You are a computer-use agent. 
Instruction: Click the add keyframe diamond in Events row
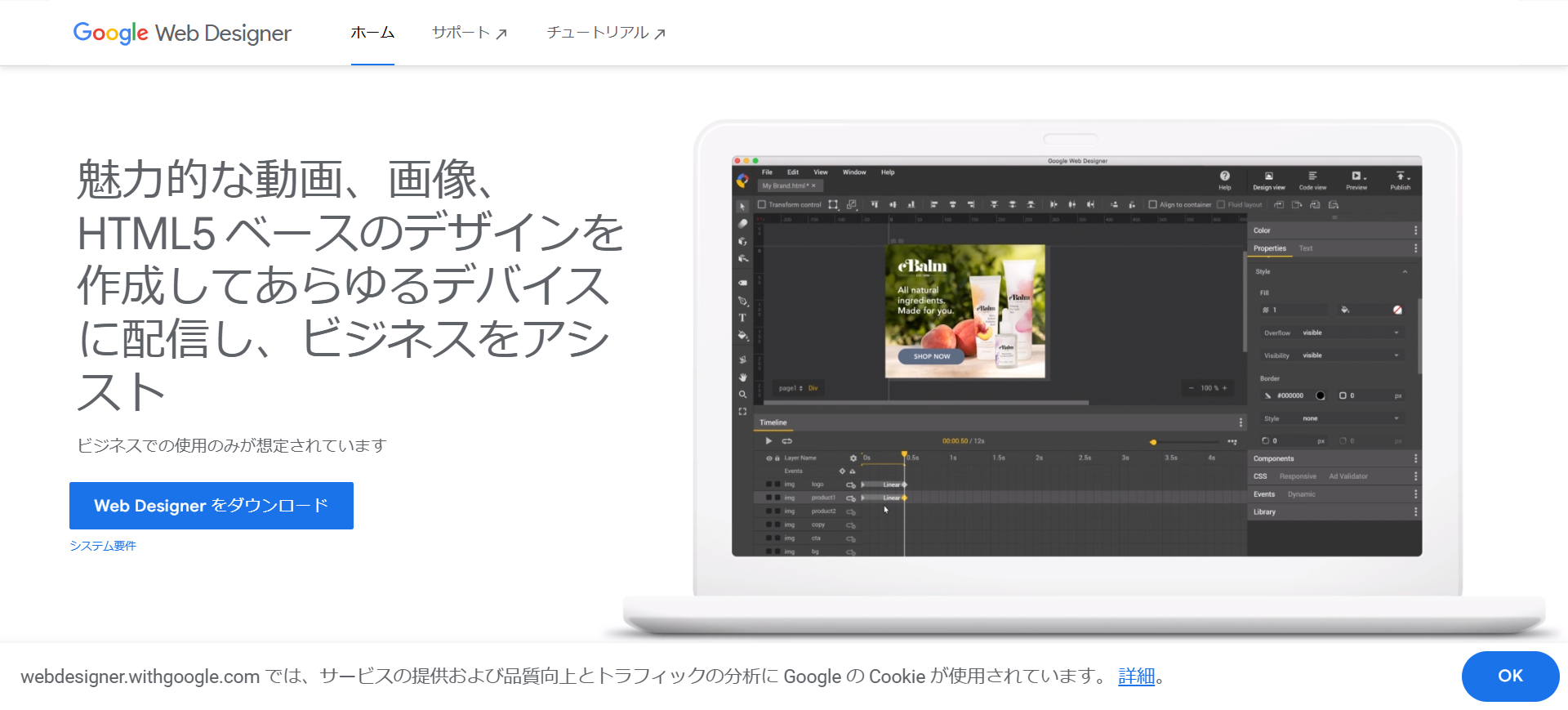coord(842,471)
